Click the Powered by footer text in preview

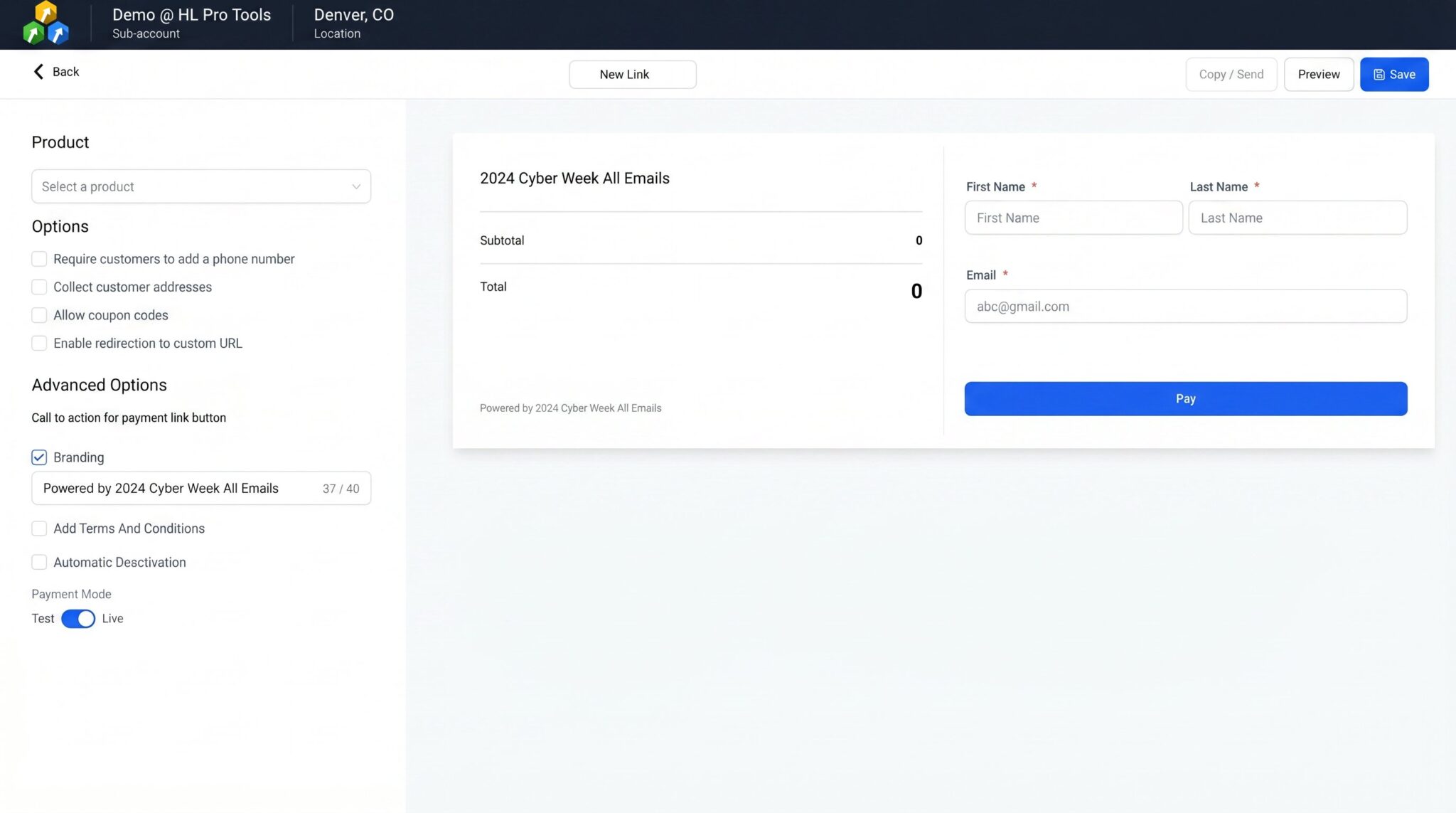571,408
